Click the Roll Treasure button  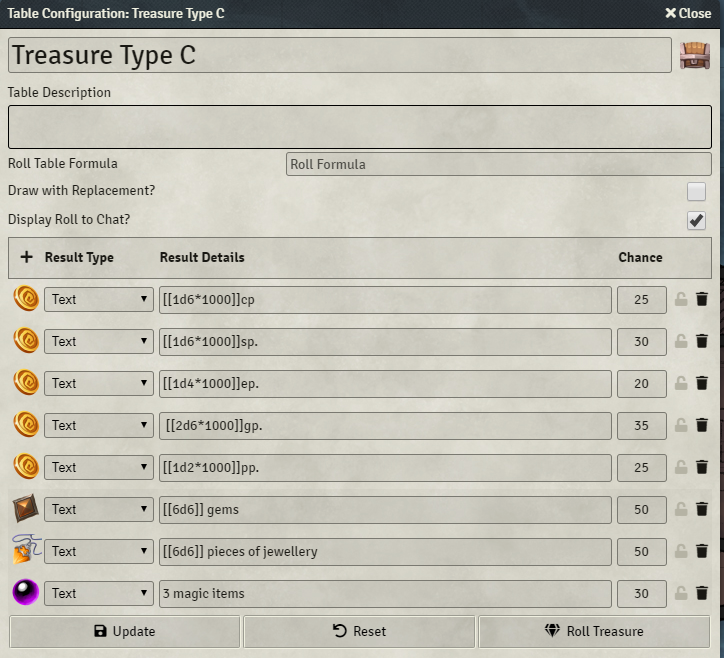point(595,631)
